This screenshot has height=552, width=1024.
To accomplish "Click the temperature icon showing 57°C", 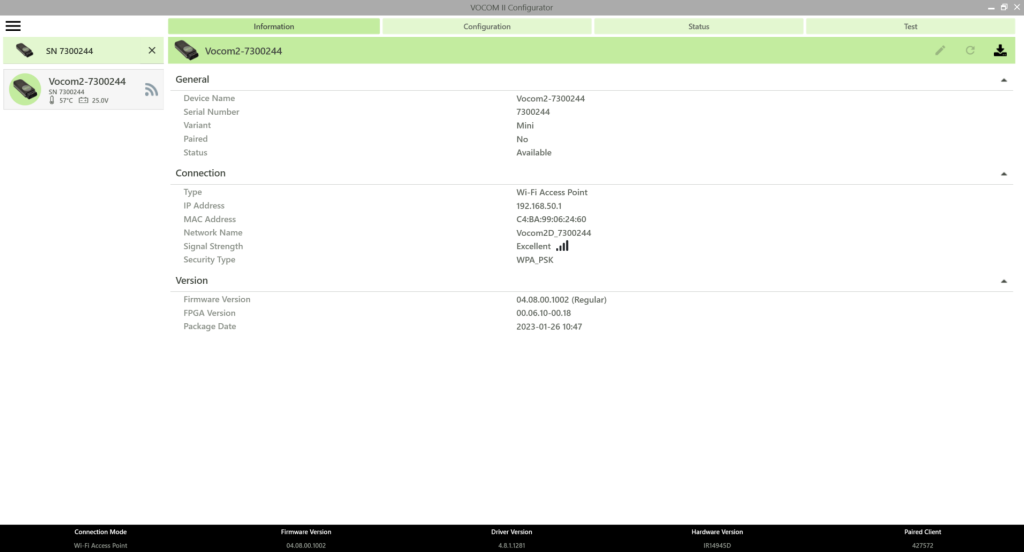I will tap(52, 100).
